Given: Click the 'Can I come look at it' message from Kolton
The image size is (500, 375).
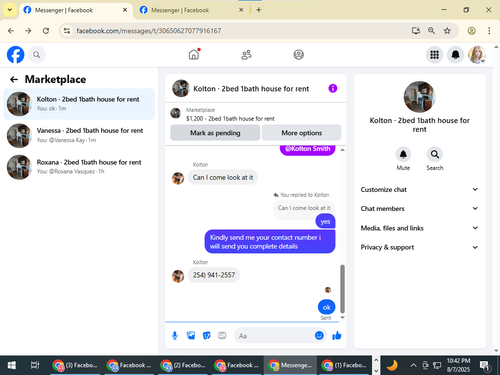Looking at the screenshot, I should [223, 177].
